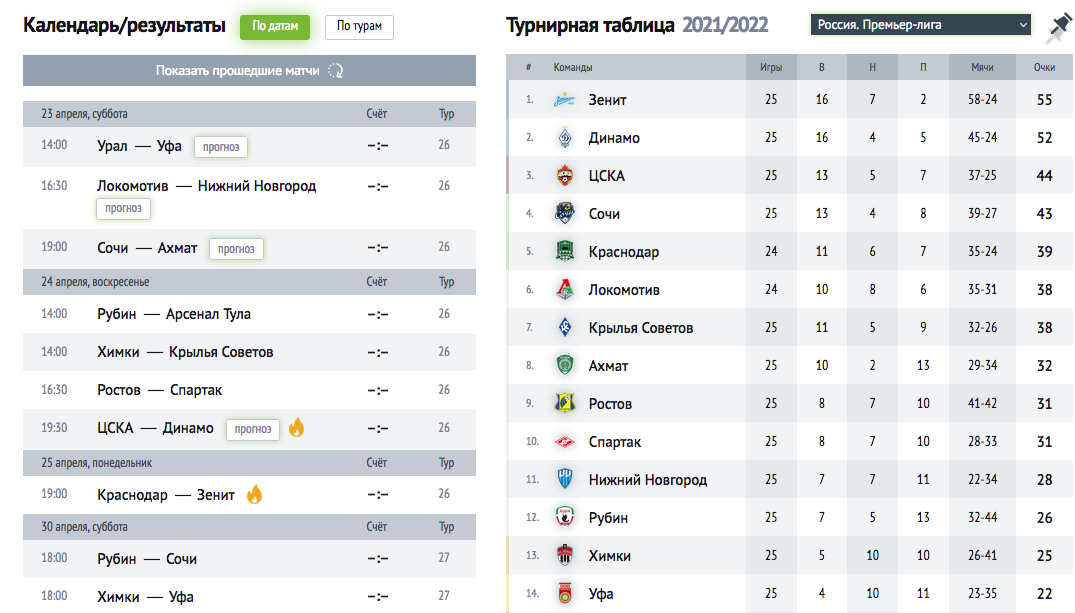This screenshot has height=613, width=1075.
Task: Click the CSKA team logo
Action: pos(564,176)
